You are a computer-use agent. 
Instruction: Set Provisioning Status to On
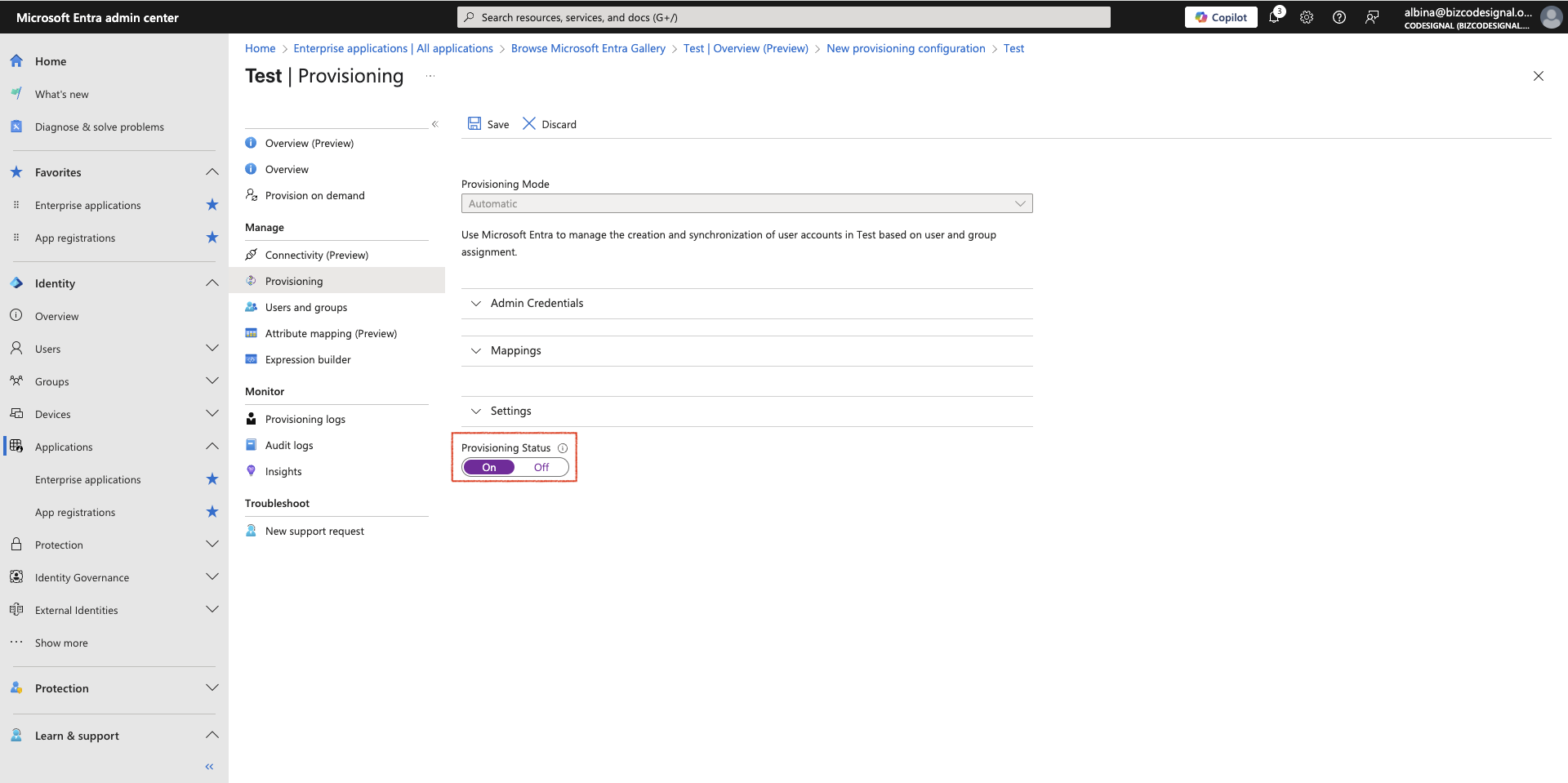[489, 467]
